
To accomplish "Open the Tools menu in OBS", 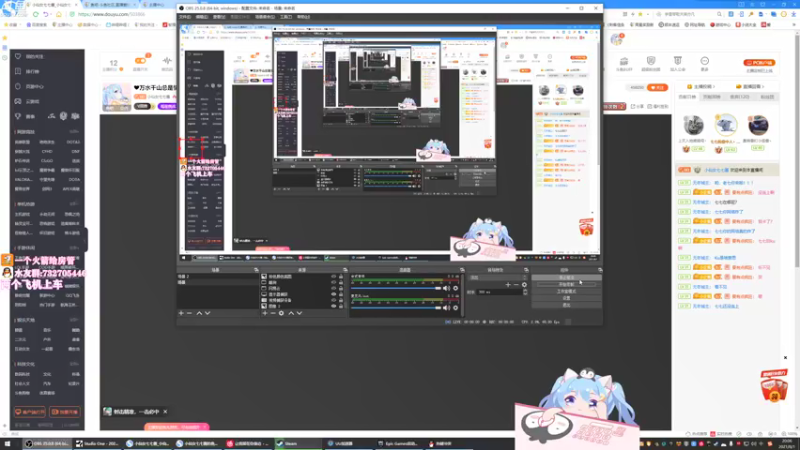I will pos(286,17).
